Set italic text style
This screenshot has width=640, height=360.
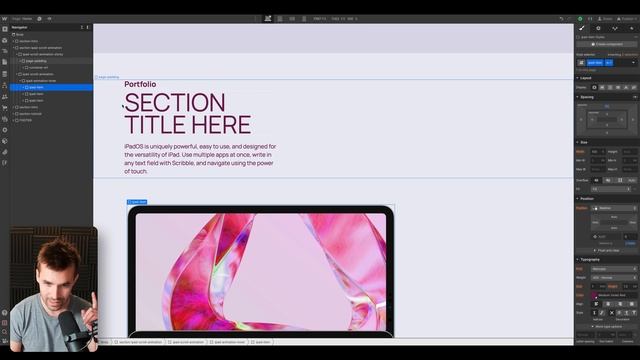601,313
